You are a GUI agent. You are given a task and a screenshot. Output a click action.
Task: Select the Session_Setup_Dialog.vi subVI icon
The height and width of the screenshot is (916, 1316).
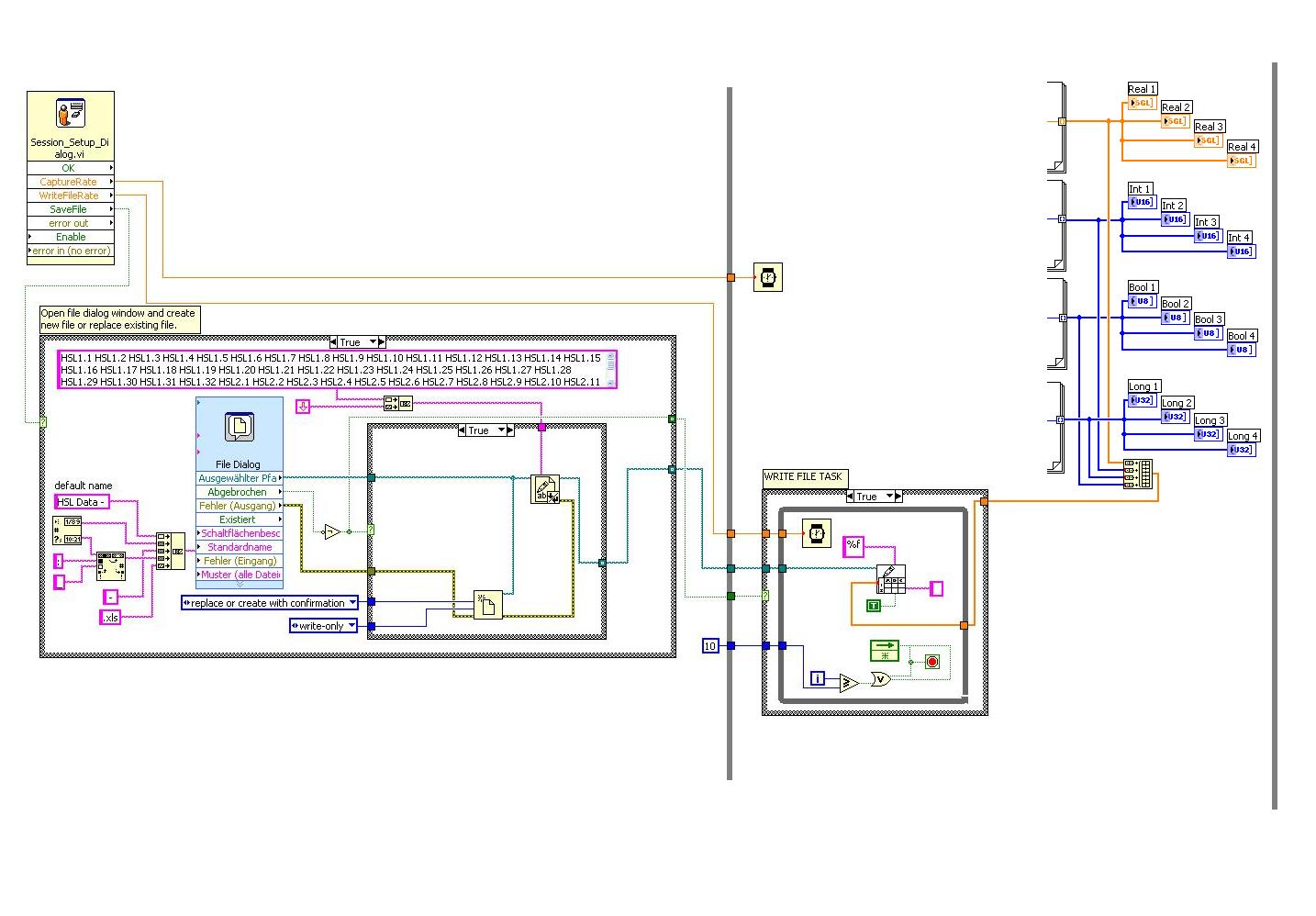71,113
